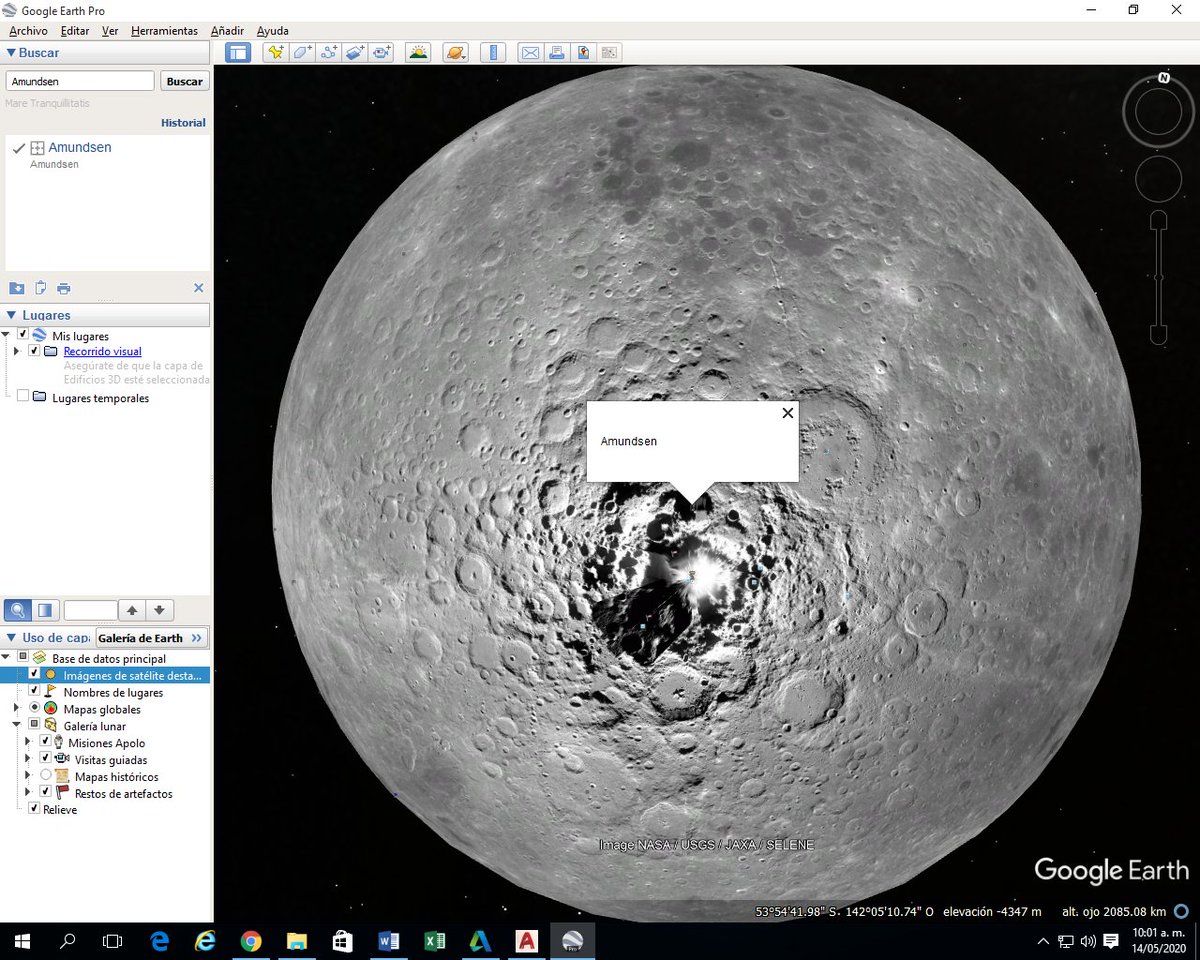Expand the Mapas históricos node
1200x960 pixels.
pyautogui.click(x=28, y=775)
